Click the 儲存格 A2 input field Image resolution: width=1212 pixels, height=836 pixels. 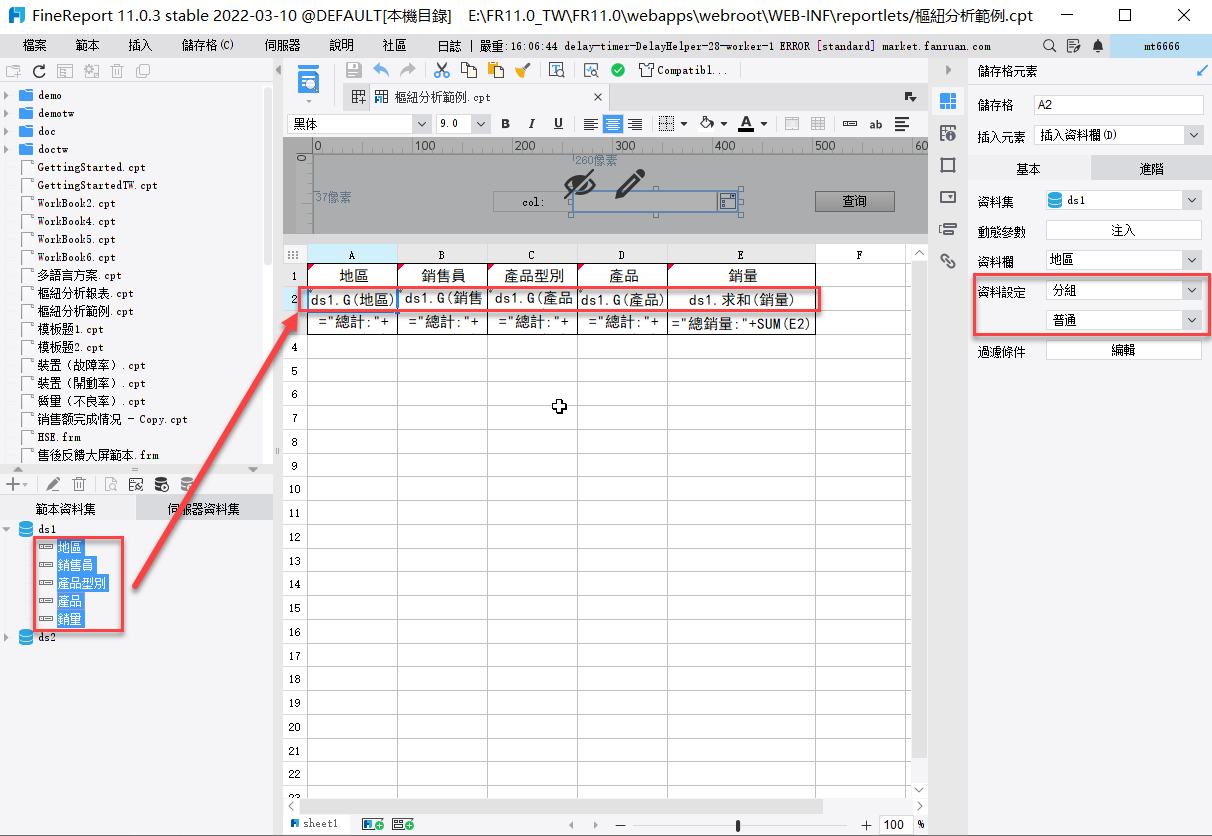coord(1118,105)
